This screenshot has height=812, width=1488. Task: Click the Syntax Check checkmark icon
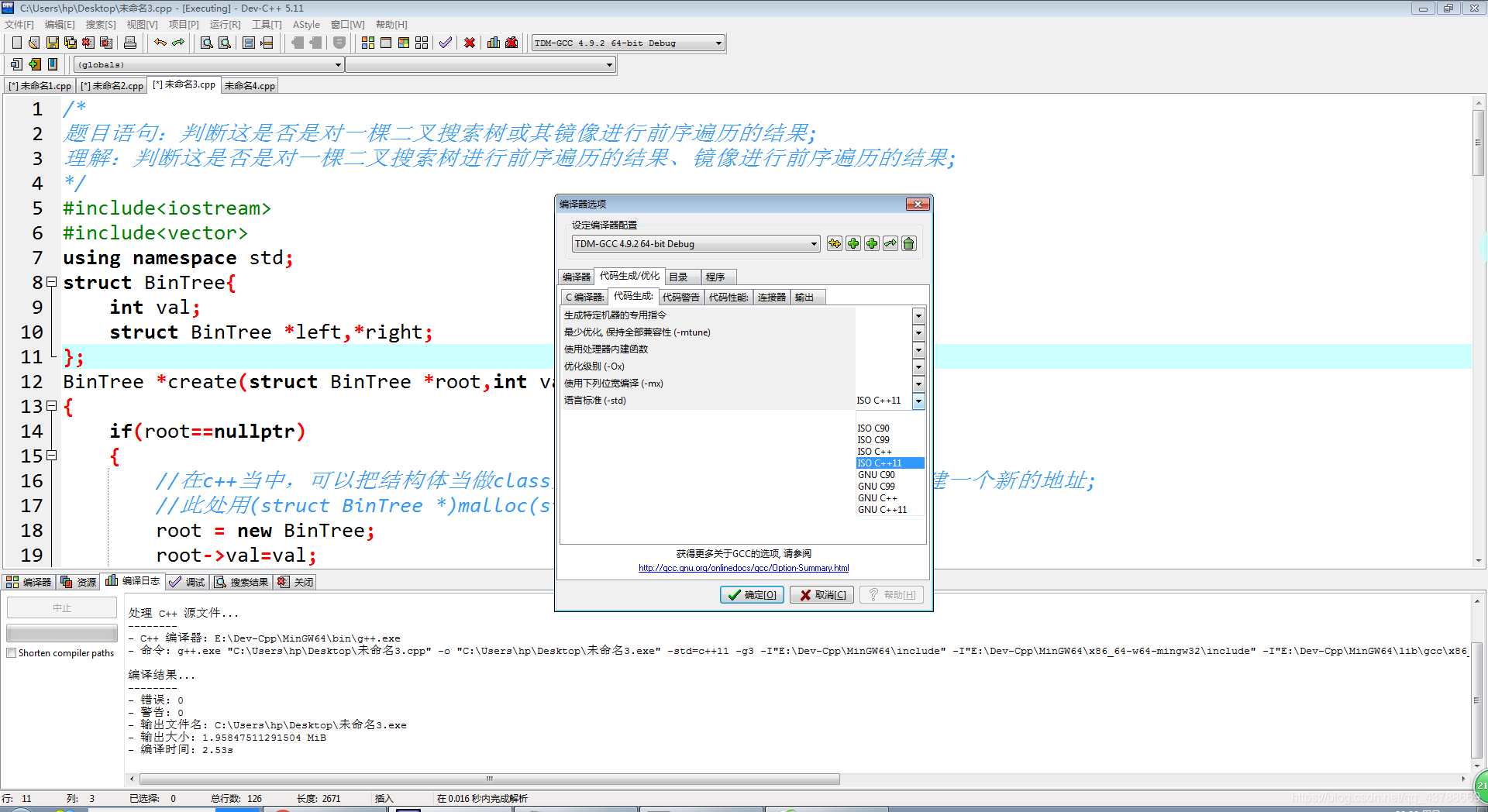click(x=446, y=43)
